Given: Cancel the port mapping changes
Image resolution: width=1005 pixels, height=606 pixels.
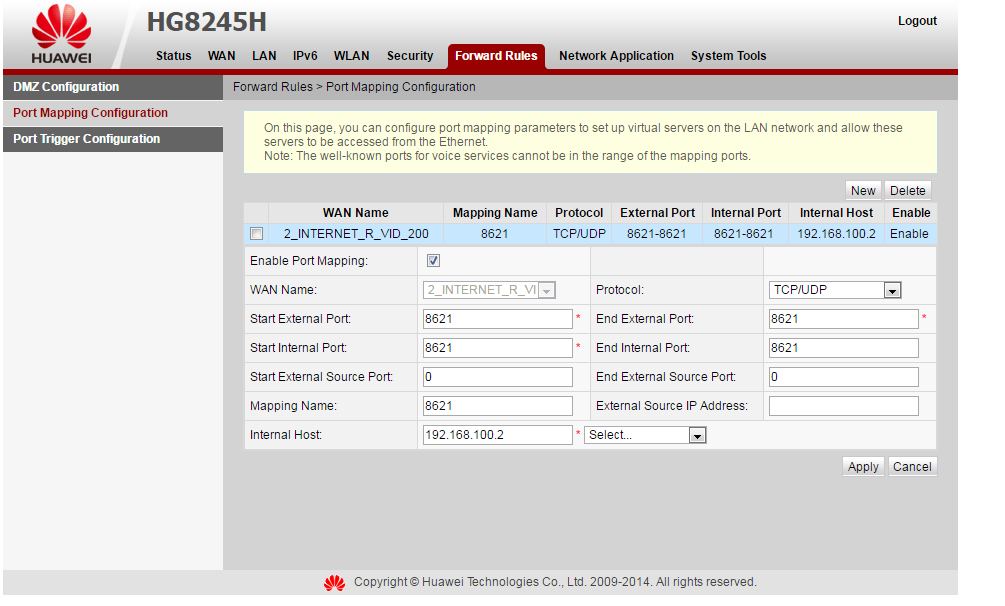Looking at the screenshot, I should (912, 466).
